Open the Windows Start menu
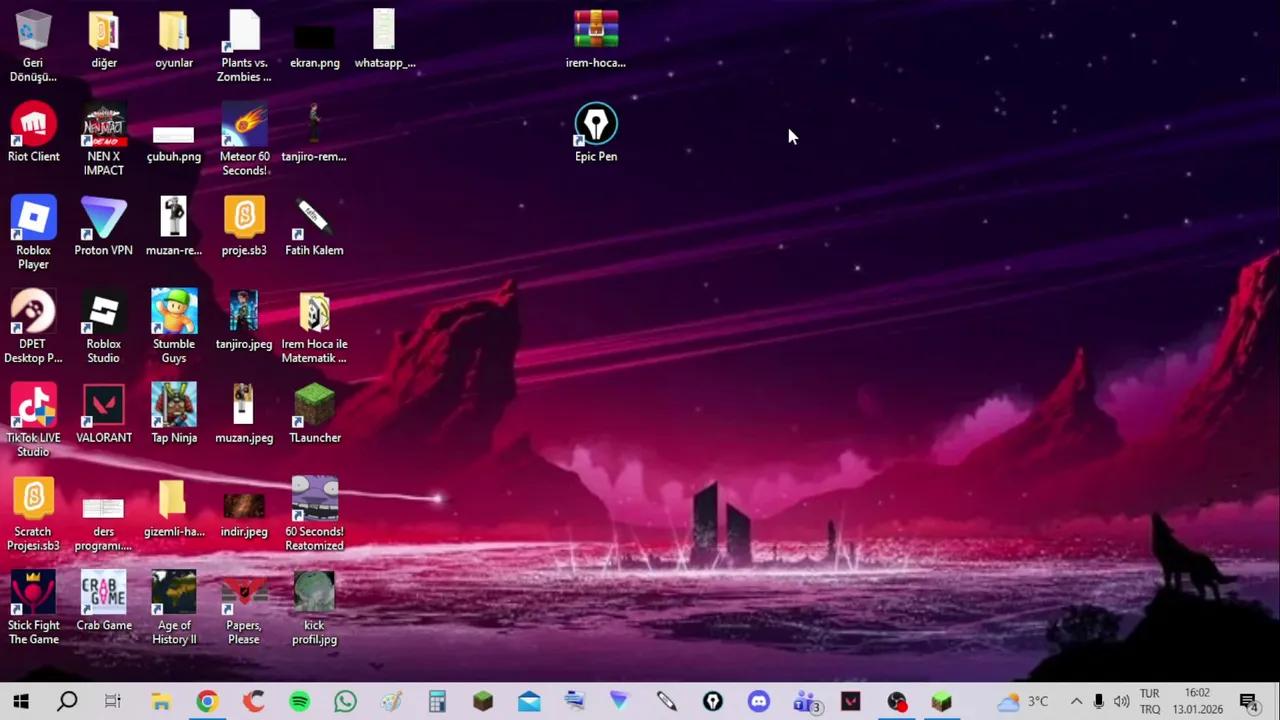 (21, 702)
